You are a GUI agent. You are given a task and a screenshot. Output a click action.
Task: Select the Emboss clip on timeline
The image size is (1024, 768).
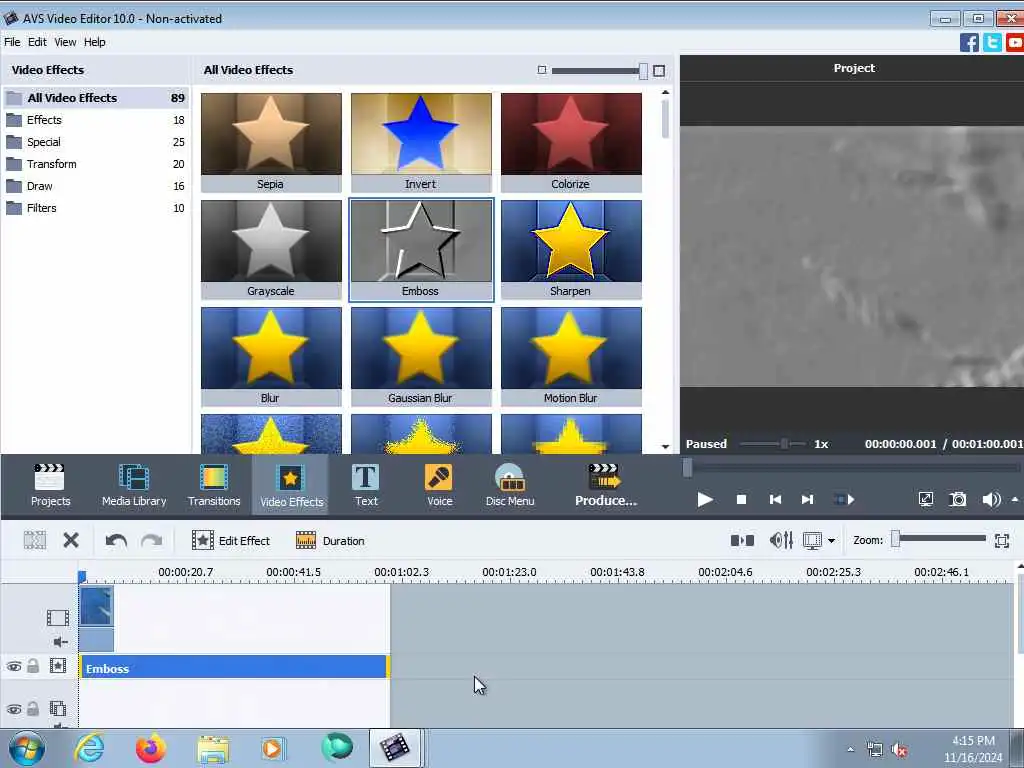click(x=234, y=668)
